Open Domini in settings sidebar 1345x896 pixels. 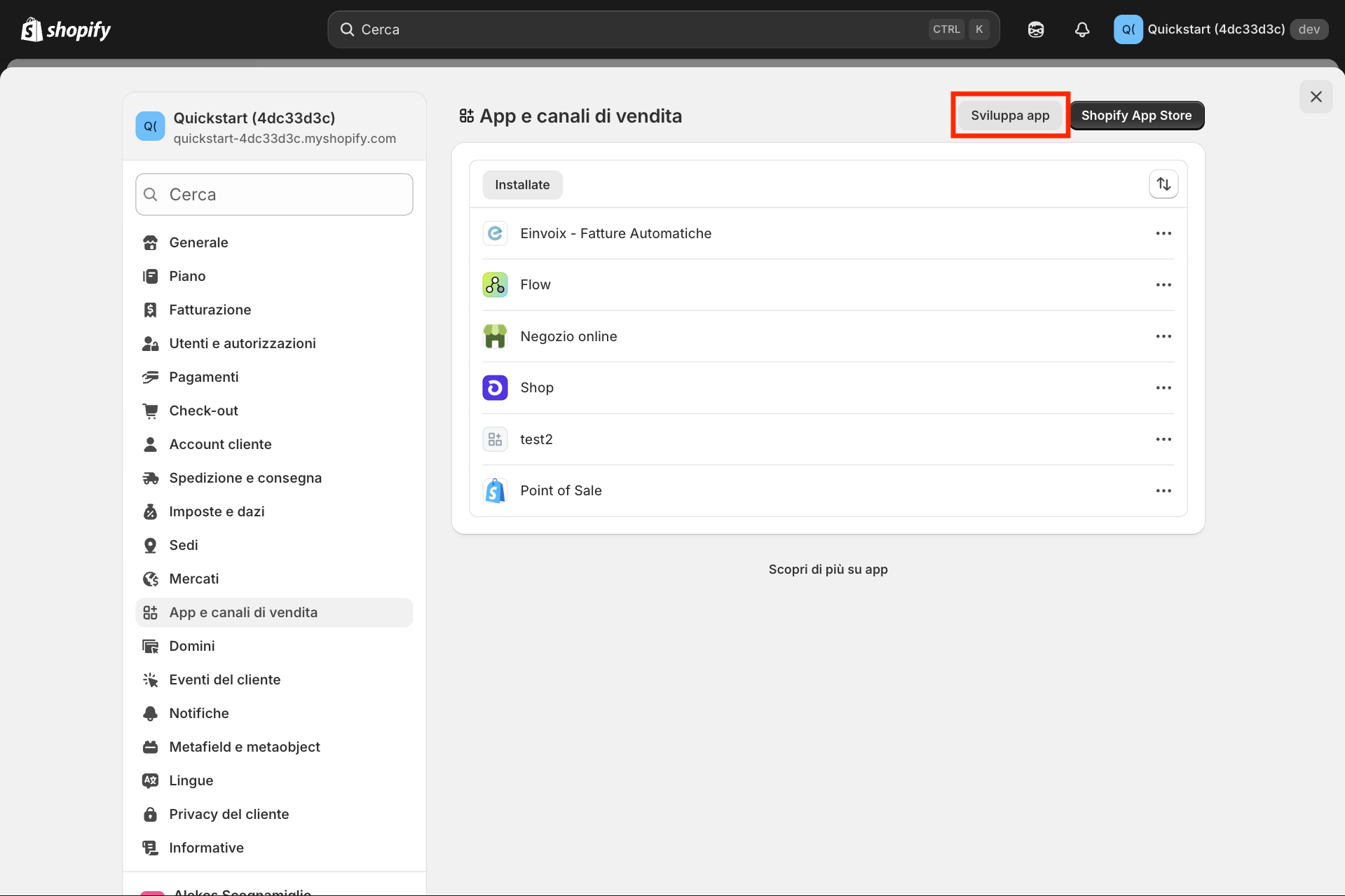192,646
